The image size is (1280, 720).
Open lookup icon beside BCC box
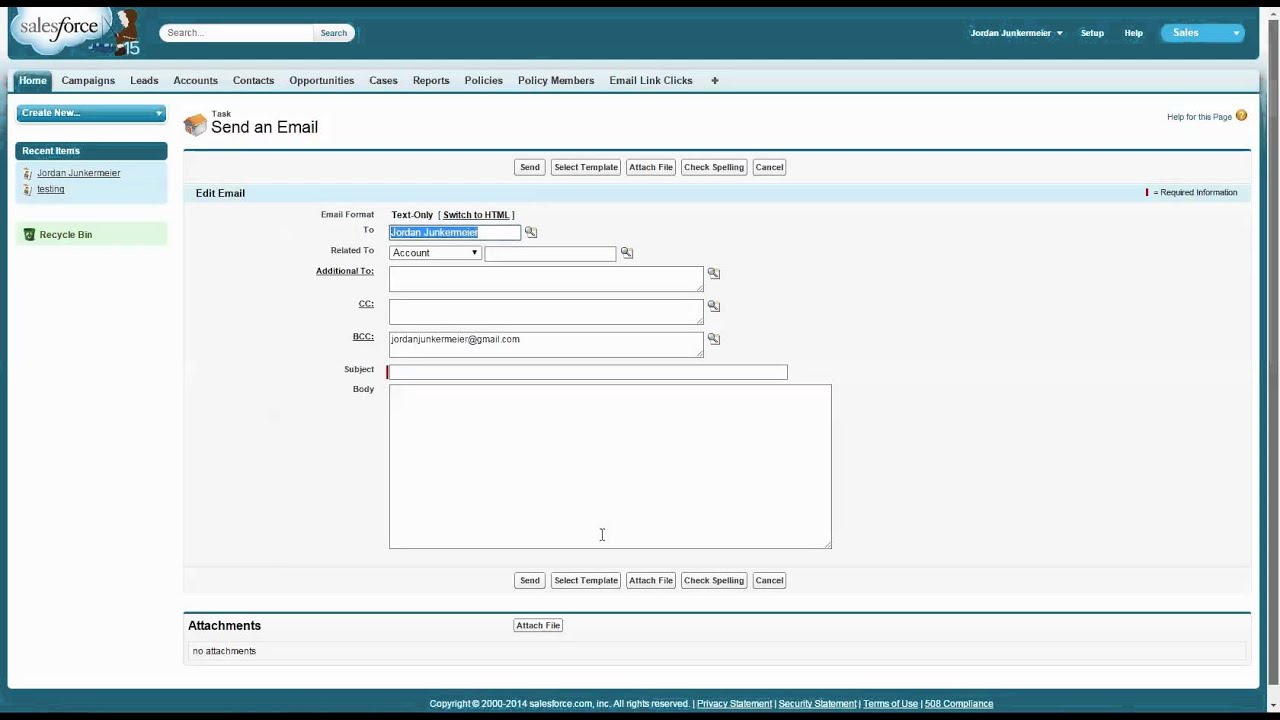[x=714, y=339]
